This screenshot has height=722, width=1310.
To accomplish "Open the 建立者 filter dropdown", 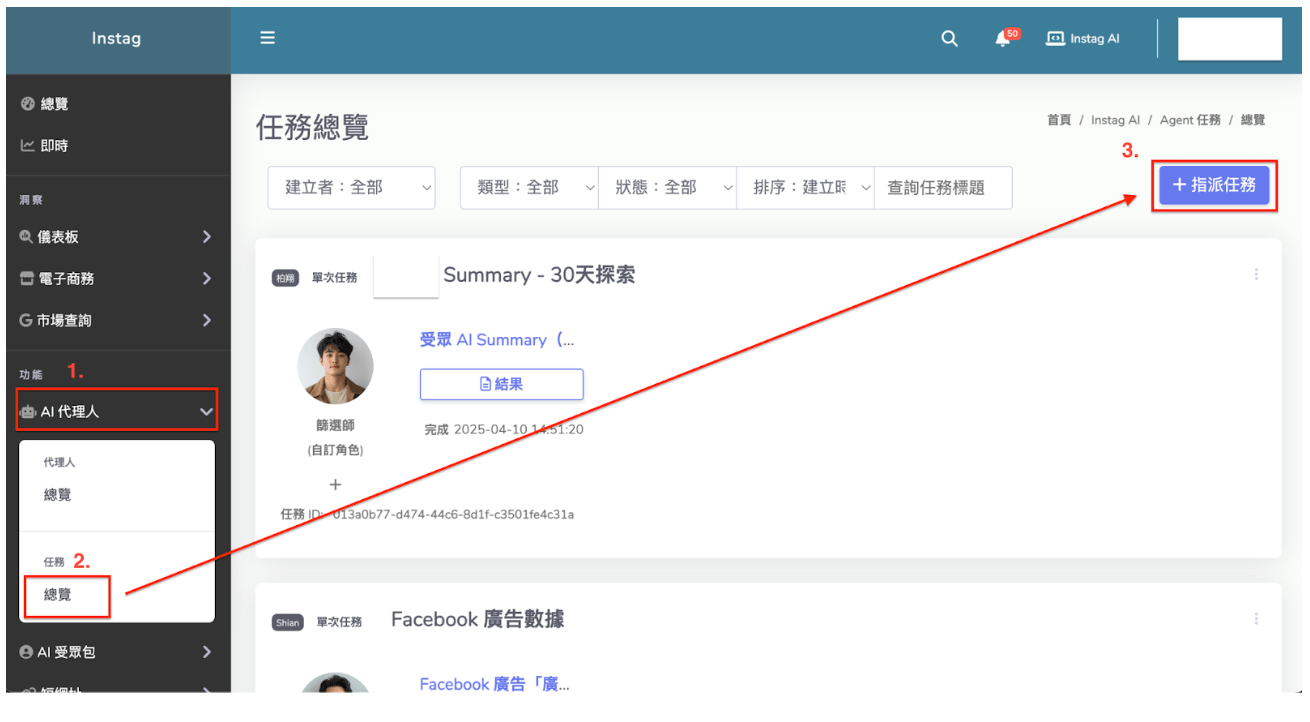I will click(x=351, y=188).
